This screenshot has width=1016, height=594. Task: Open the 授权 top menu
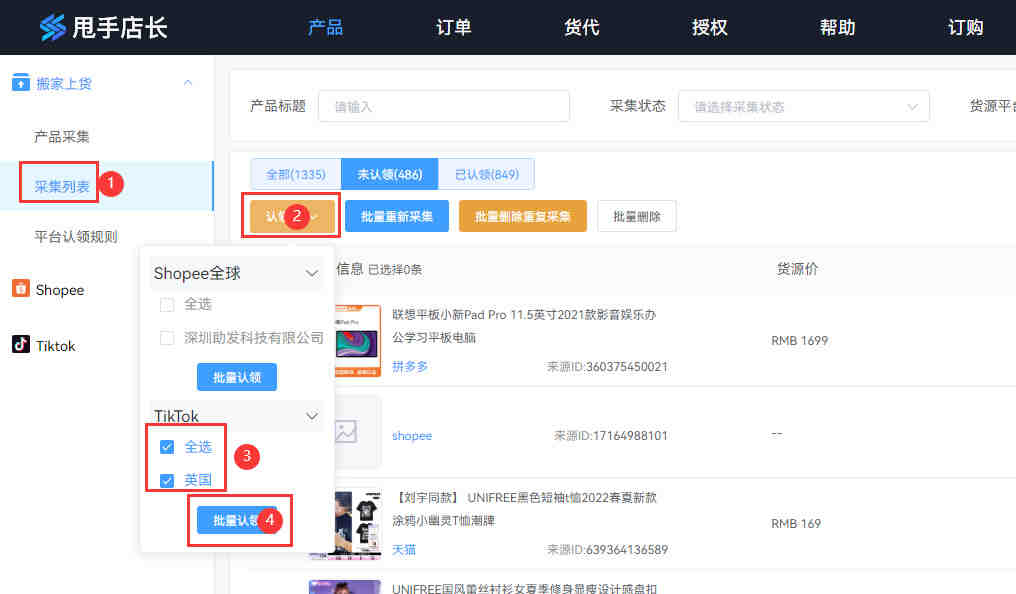[710, 27]
